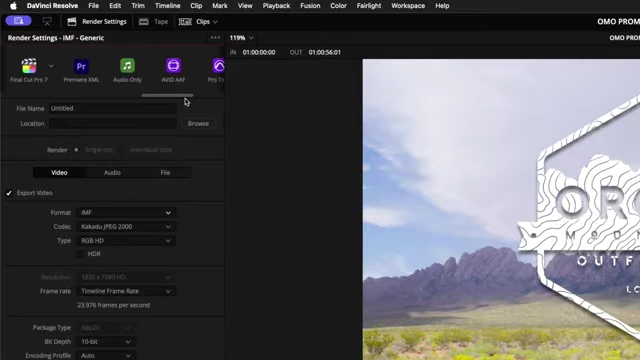Open the 119% viewer zoom dropdown
640x360 pixels.
point(241,38)
